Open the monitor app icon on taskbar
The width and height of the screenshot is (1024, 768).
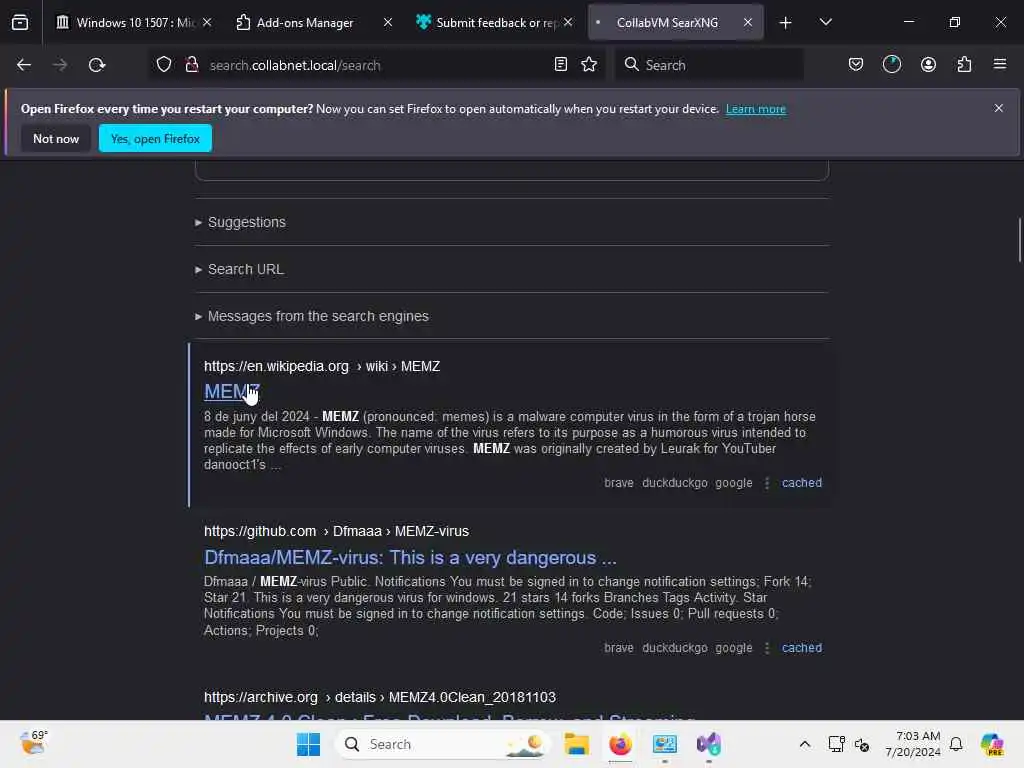(664, 744)
